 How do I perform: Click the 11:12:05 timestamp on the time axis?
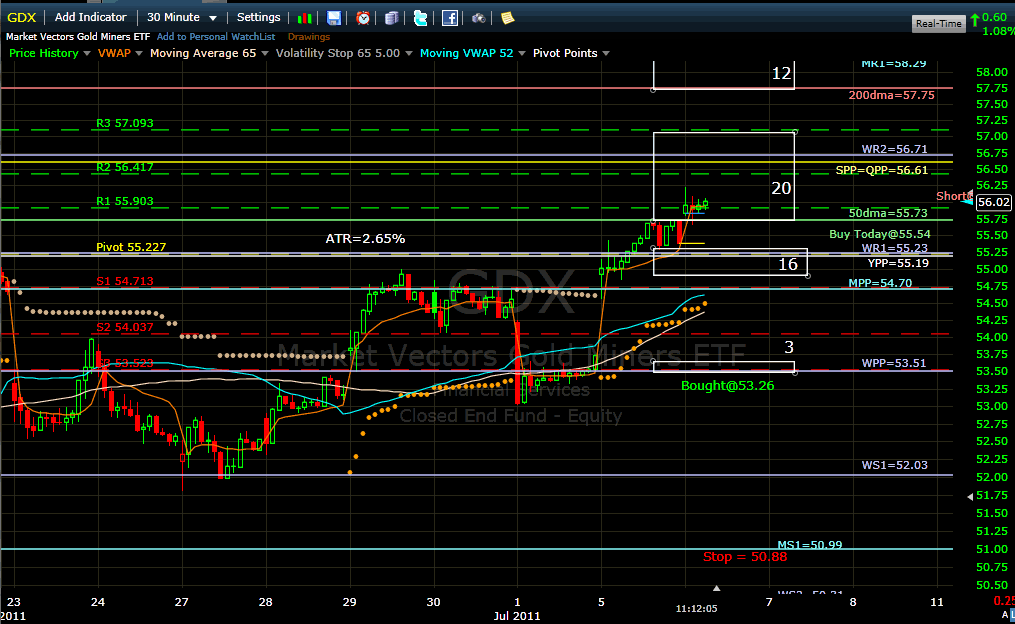697,608
